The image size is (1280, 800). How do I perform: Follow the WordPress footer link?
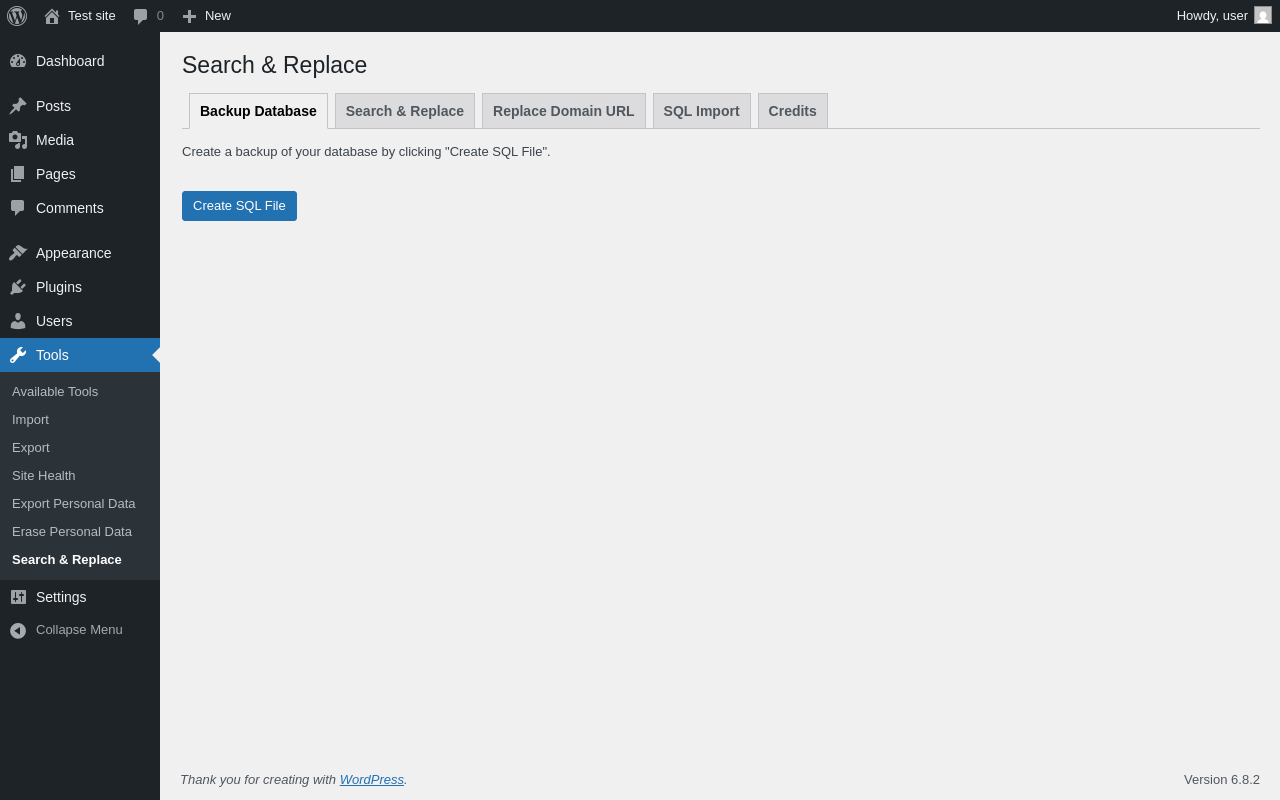(372, 779)
